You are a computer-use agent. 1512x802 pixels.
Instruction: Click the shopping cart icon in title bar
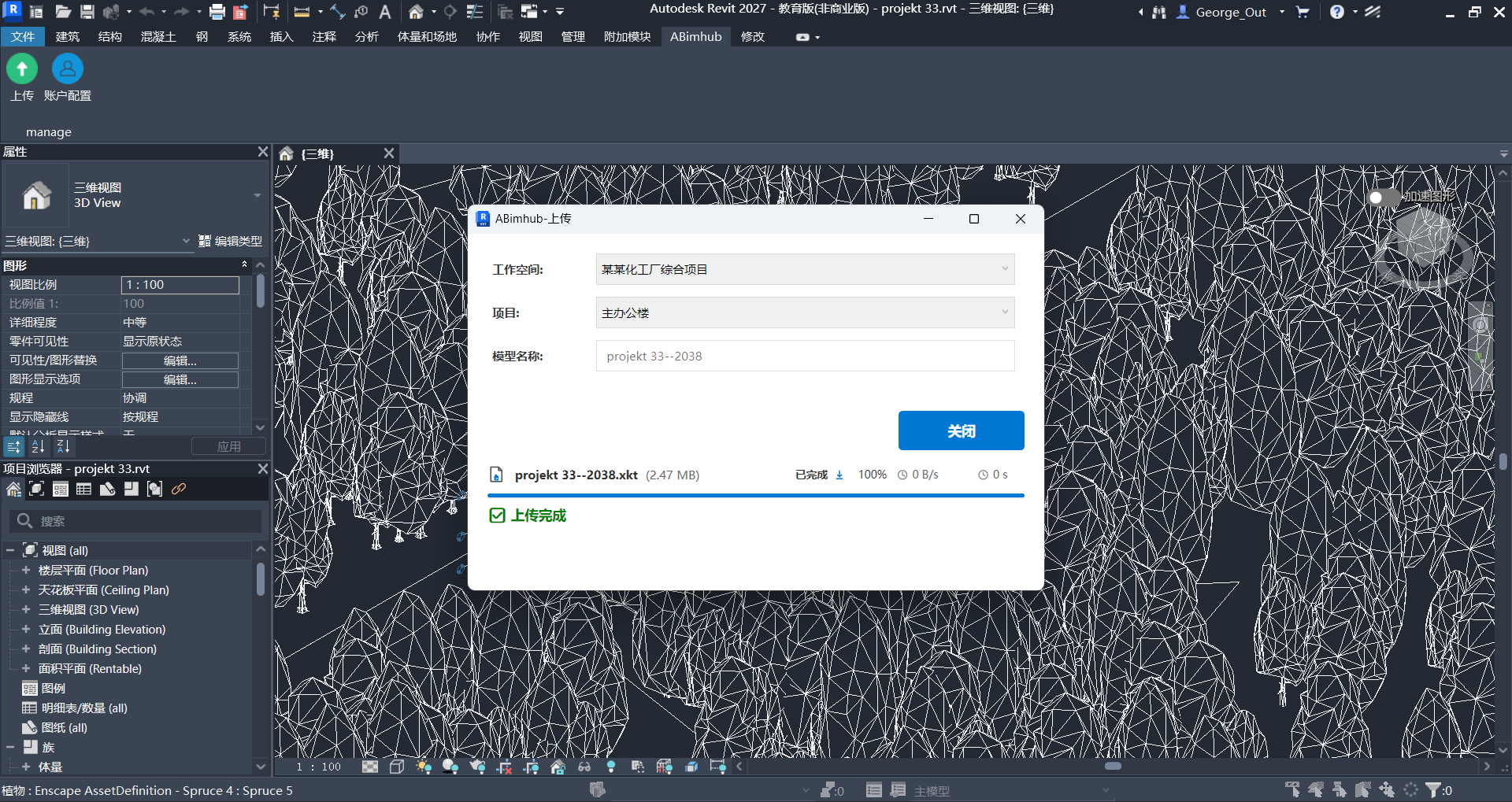coord(1303,12)
